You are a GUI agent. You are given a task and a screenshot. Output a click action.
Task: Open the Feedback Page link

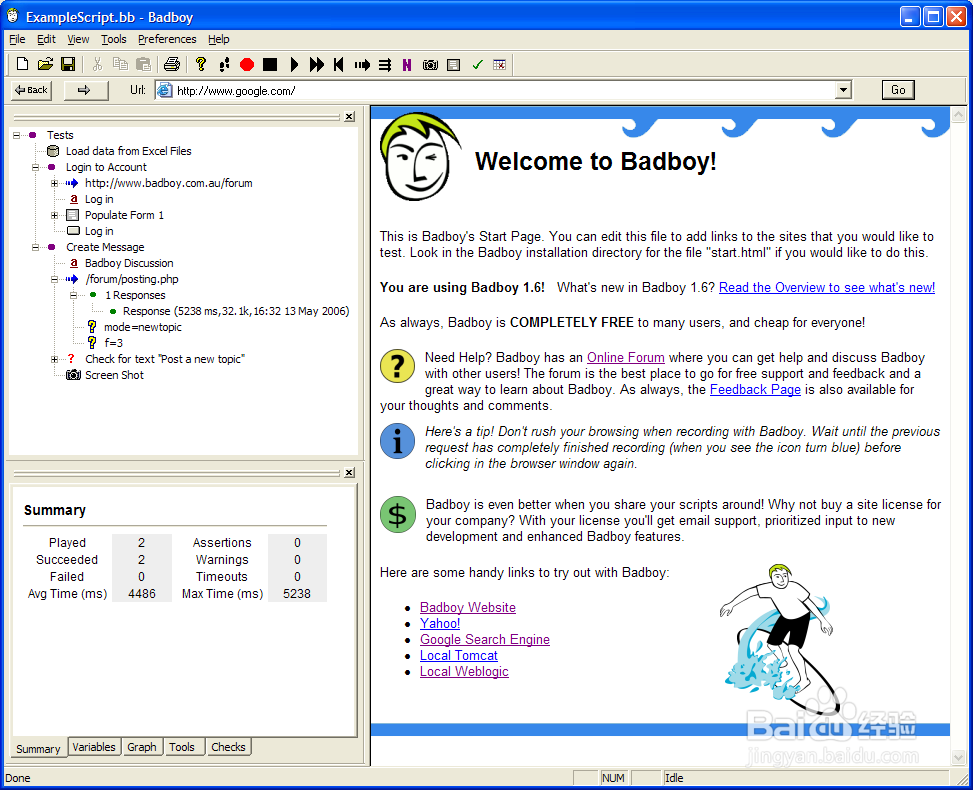tap(755, 390)
